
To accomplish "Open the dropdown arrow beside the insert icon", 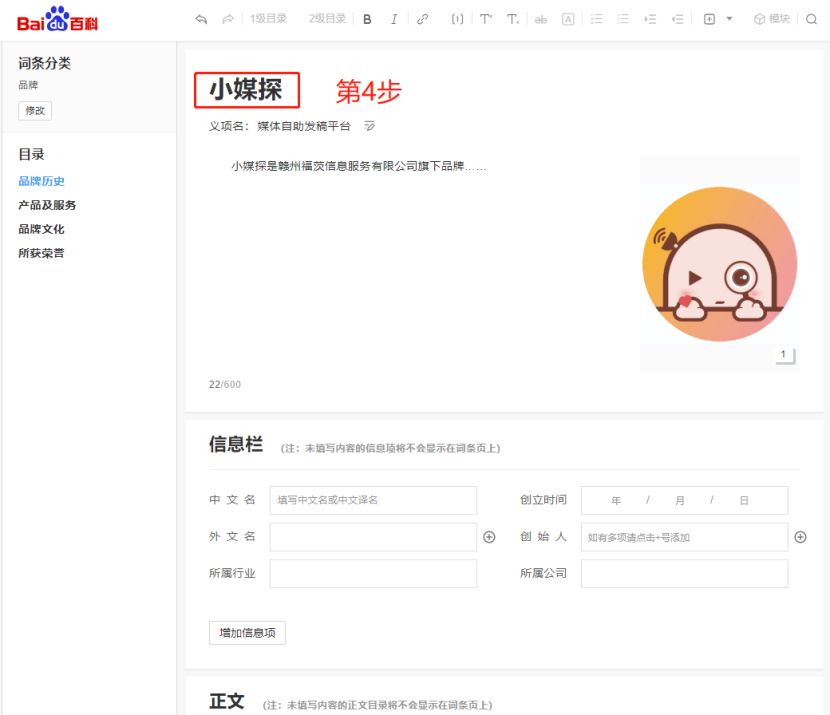I will 729,19.
